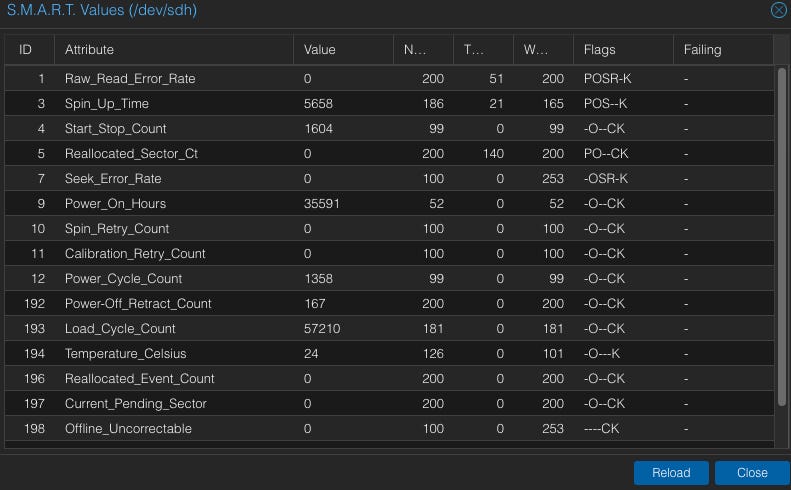Viewport: 791px width, 490px height.
Task: Click the Reload button
Action: (671, 473)
